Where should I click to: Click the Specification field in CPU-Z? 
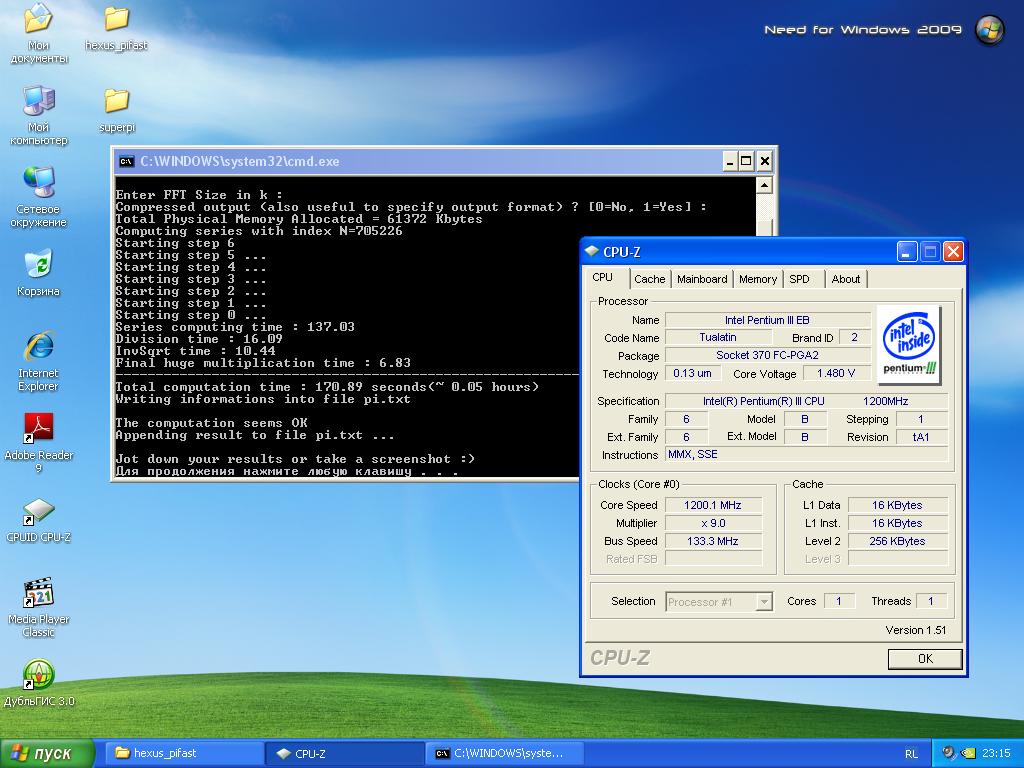[806, 401]
